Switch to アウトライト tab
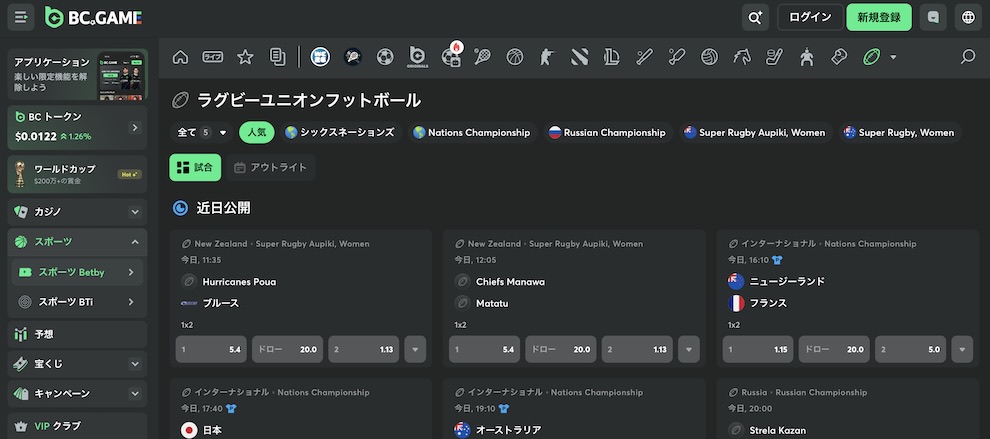Screen dimensions: 990x439 (270, 167)
